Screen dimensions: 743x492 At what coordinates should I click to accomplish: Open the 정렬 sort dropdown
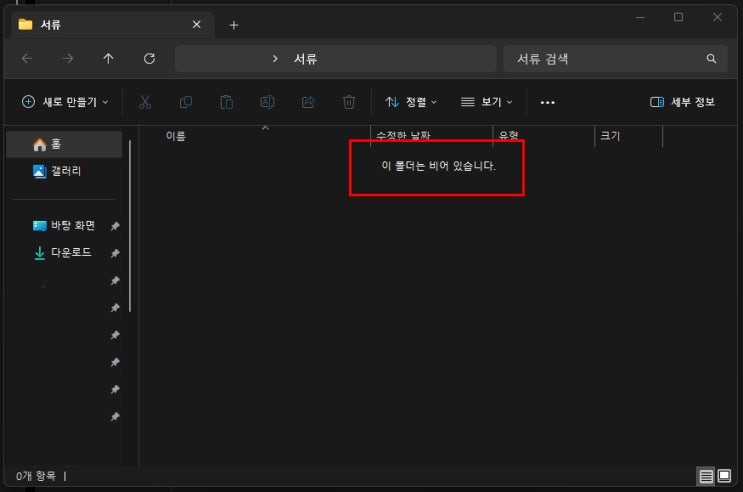tap(411, 102)
